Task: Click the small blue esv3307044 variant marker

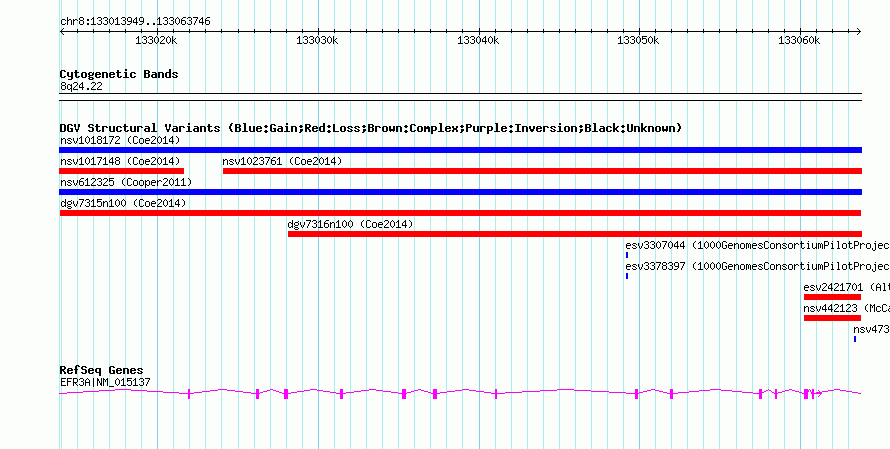Action: point(627,255)
